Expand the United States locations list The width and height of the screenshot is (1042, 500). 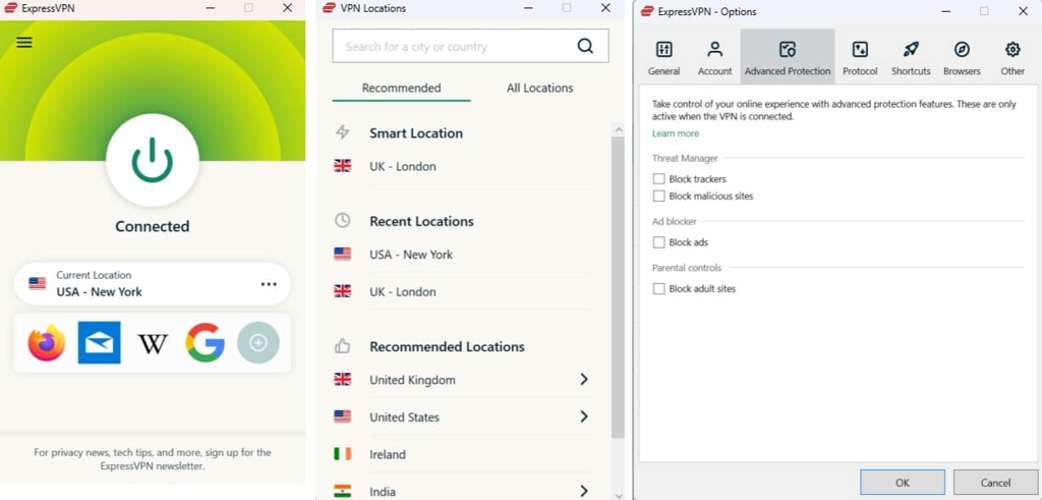tap(584, 417)
